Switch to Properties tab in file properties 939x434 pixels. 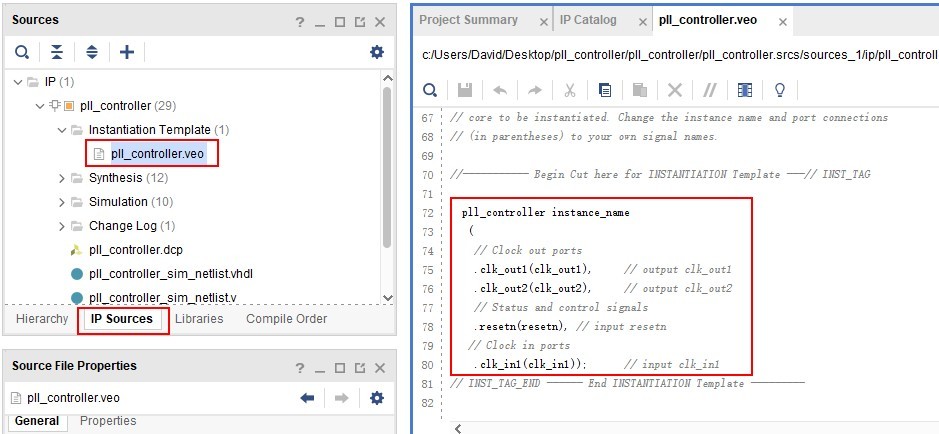point(108,421)
